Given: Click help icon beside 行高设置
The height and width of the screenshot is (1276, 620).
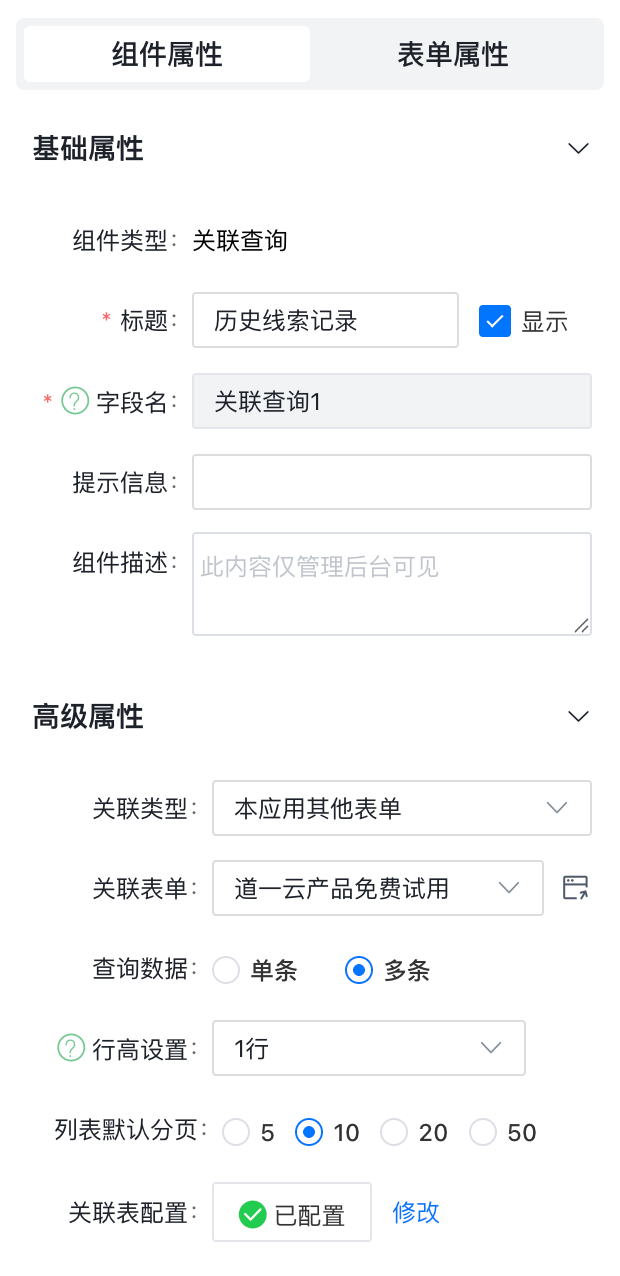Looking at the screenshot, I should pyautogui.click(x=71, y=1049).
